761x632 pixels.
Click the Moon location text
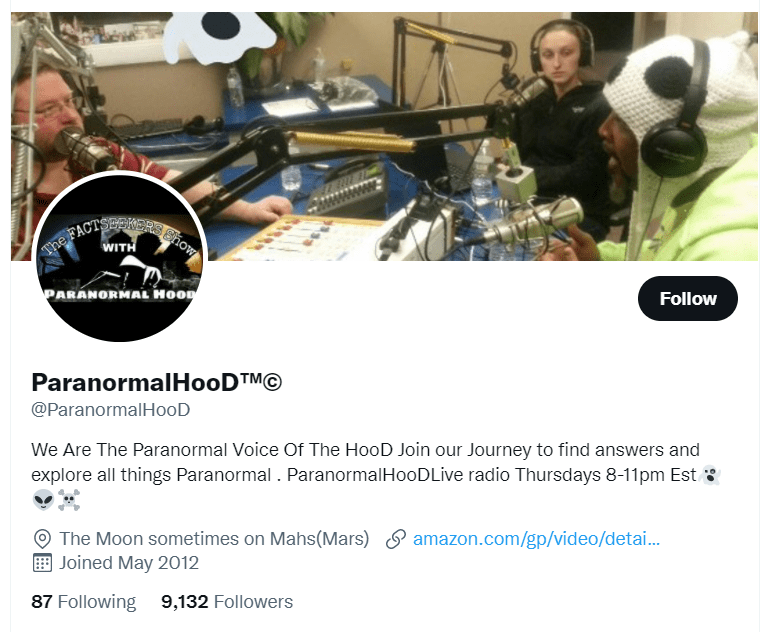tap(214, 539)
